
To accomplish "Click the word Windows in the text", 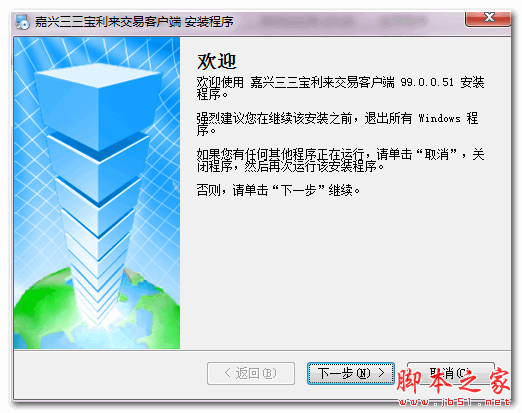I will pos(439,118).
